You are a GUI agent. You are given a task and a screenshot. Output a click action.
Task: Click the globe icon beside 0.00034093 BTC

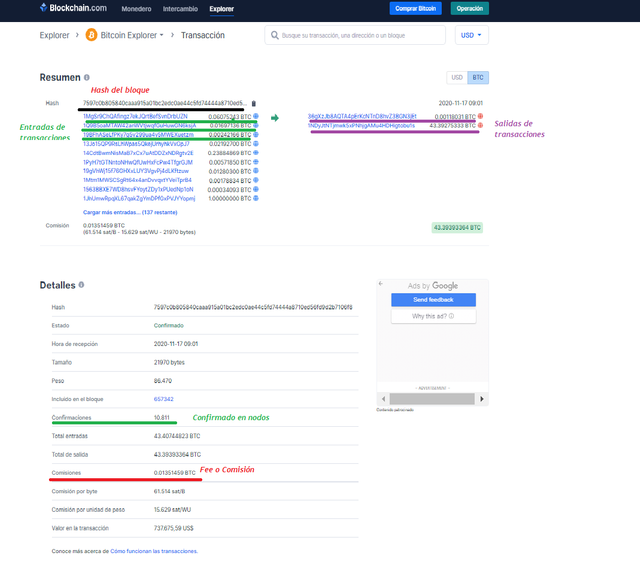click(x=256, y=189)
